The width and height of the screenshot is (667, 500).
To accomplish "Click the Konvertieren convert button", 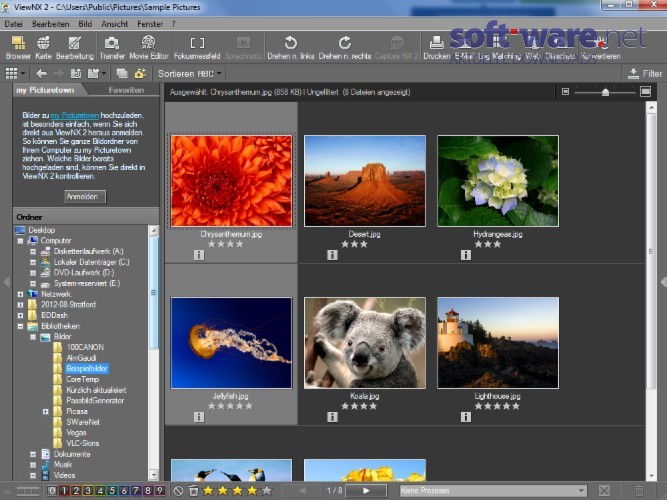I will [x=601, y=47].
